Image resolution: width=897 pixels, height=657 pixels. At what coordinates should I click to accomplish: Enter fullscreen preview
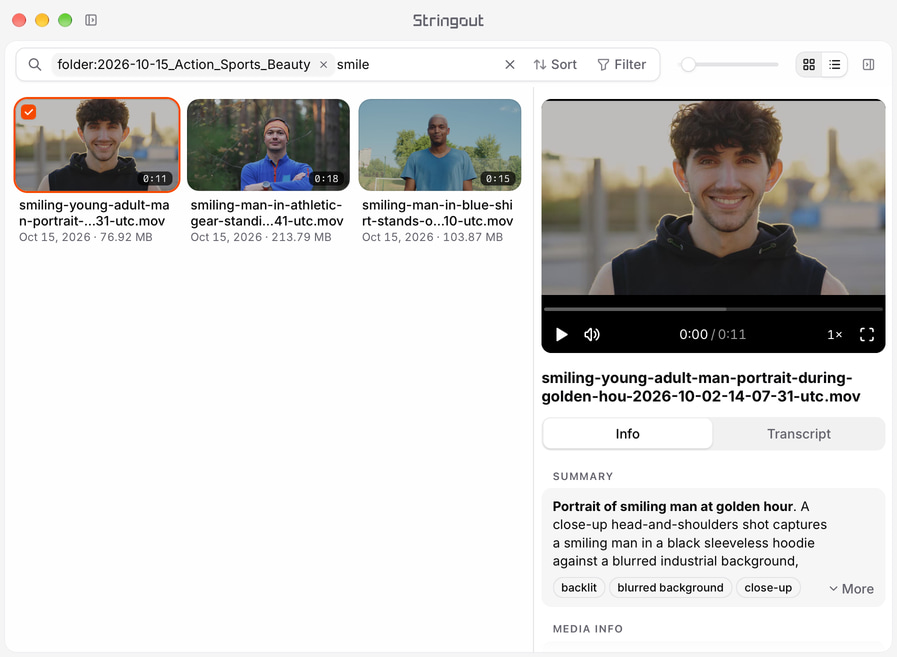(x=867, y=334)
